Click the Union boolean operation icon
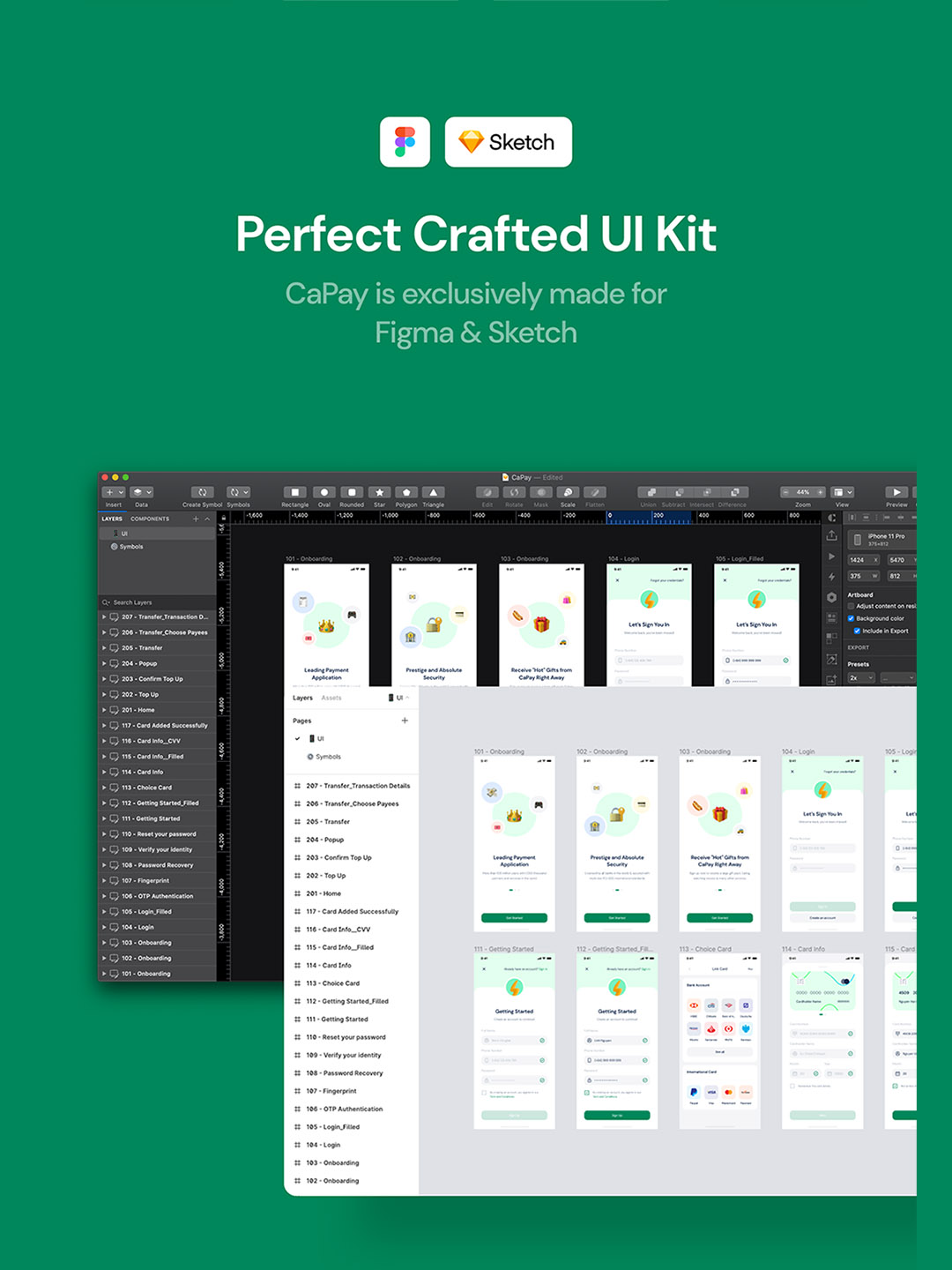Image resolution: width=952 pixels, height=1270 pixels. 649,493
